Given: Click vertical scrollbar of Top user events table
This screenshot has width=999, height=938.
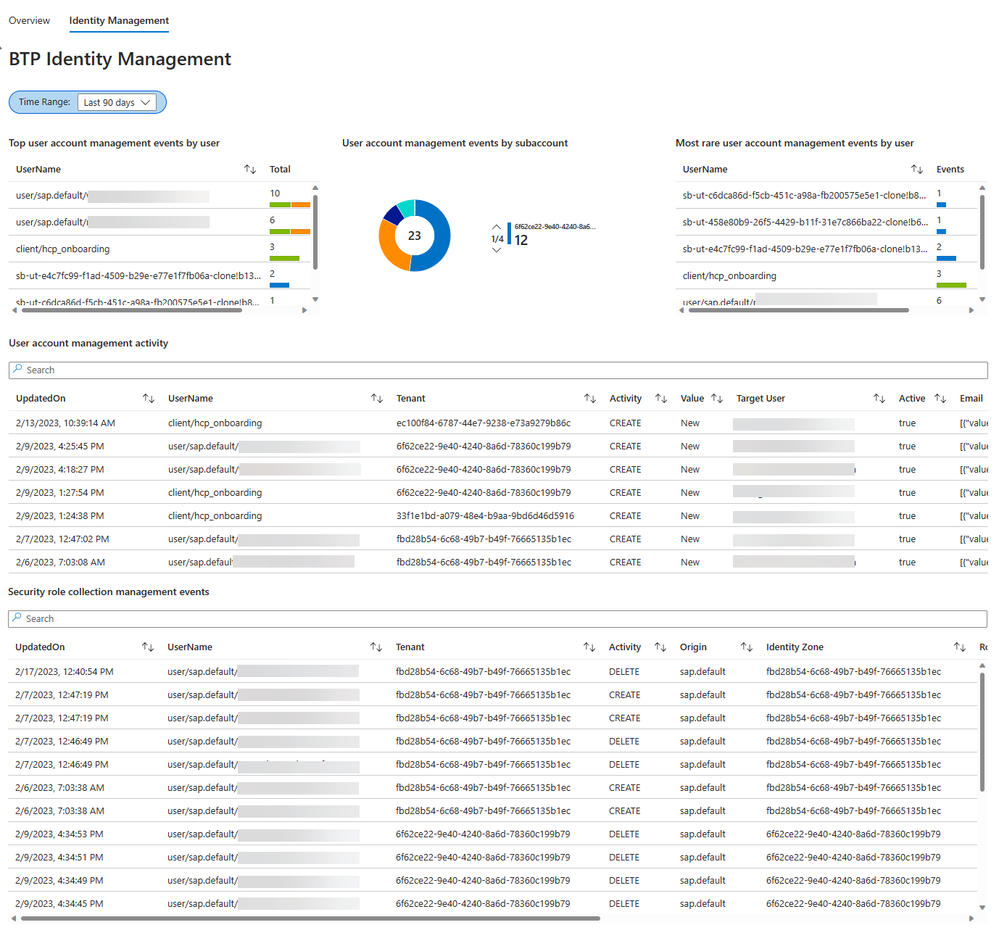Looking at the screenshot, I should pyautogui.click(x=315, y=232).
